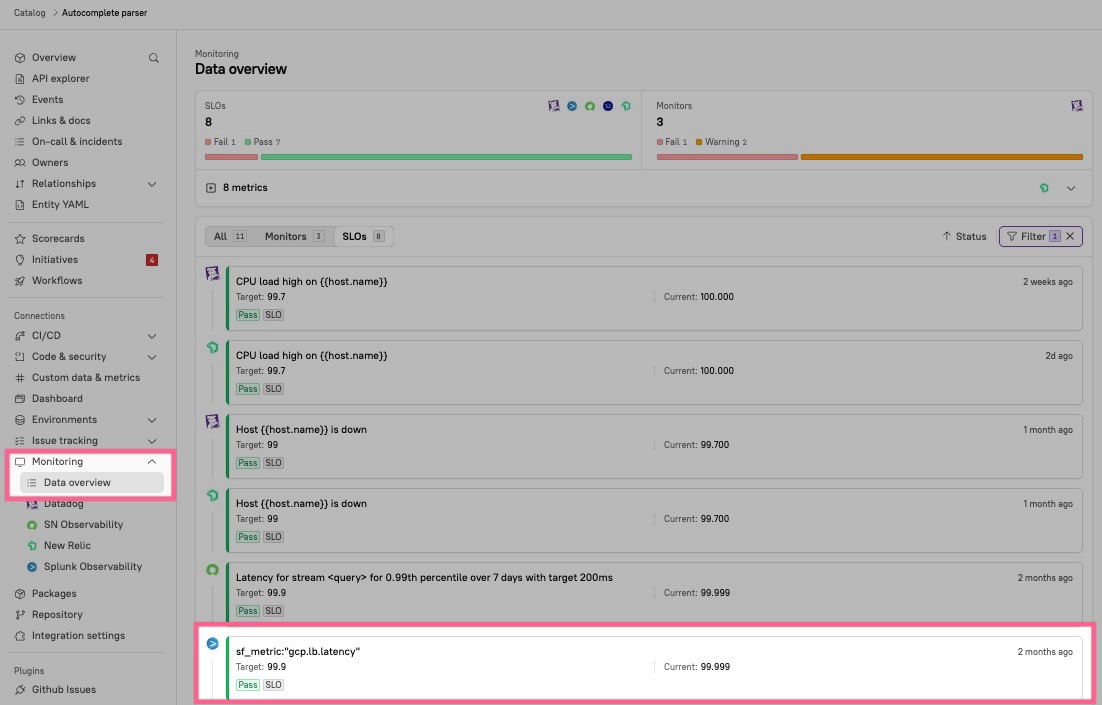Click Autocomplete parser breadcrumb
1102x705 pixels.
[x=105, y=13]
